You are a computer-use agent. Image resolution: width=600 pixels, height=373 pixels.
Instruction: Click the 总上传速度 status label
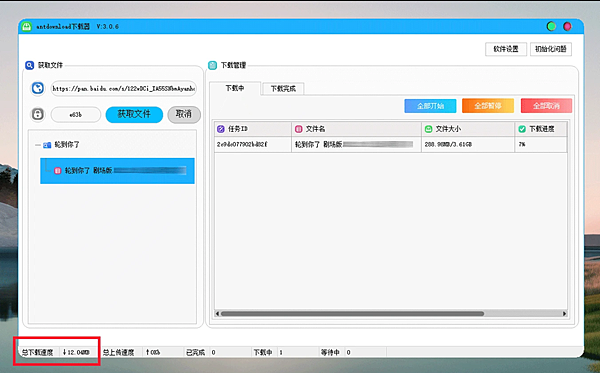click(119, 352)
